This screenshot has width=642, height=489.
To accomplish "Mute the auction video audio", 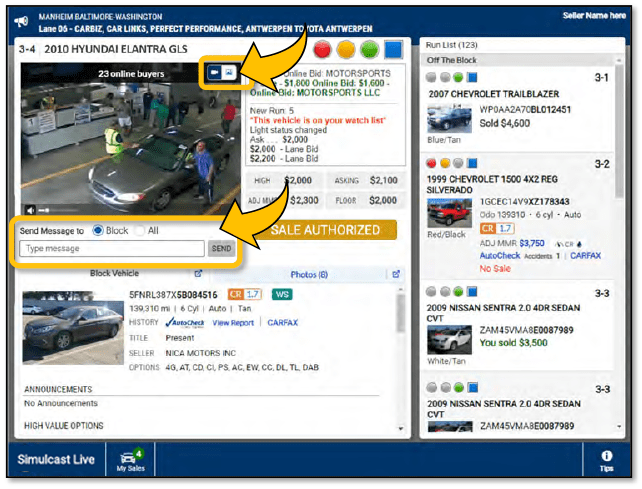I will (31, 210).
